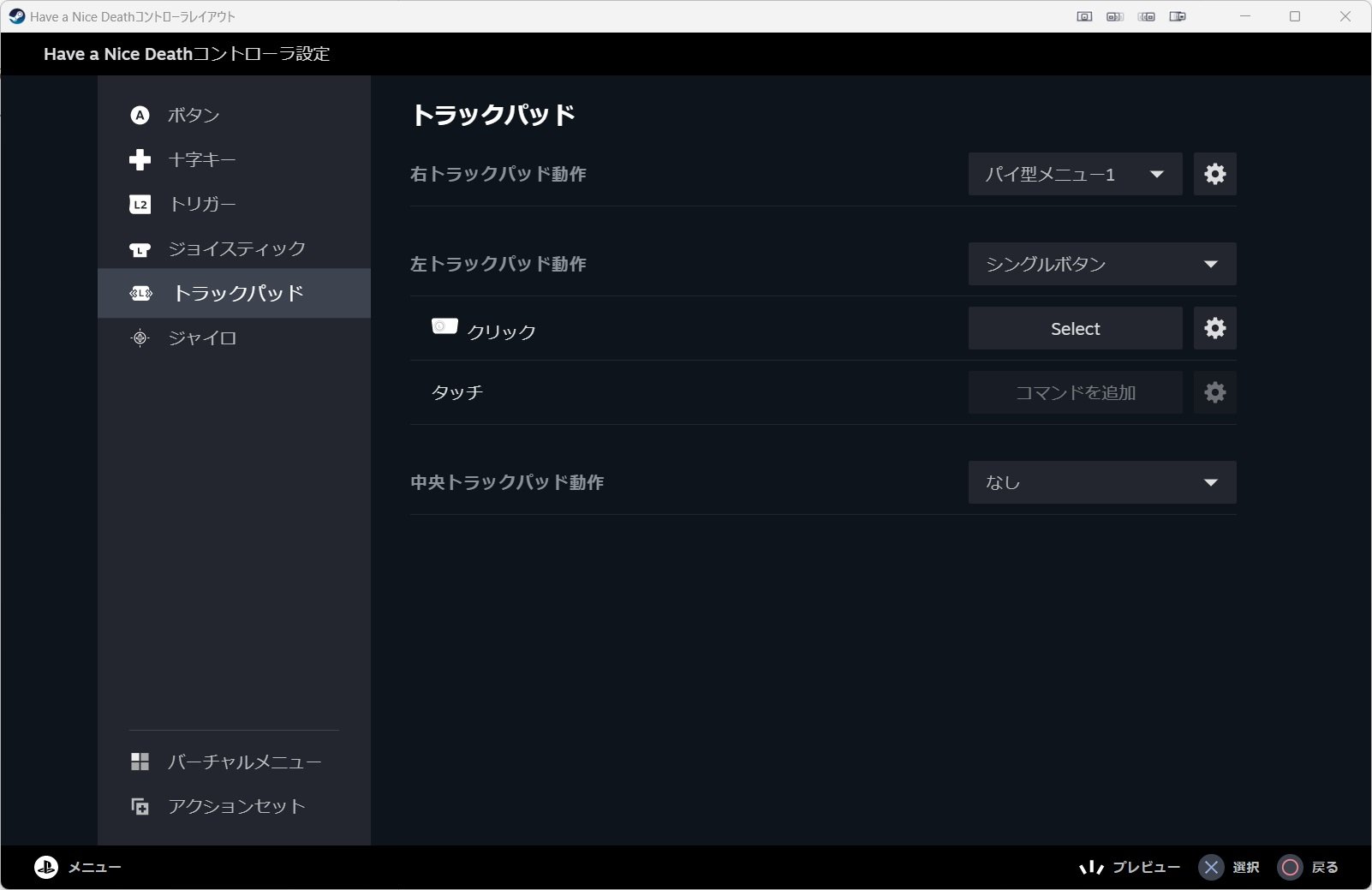Click the Select binding button for クリック
Image resolution: width=1372 pixels, height=890 pixels.
tap(1075, 328)
